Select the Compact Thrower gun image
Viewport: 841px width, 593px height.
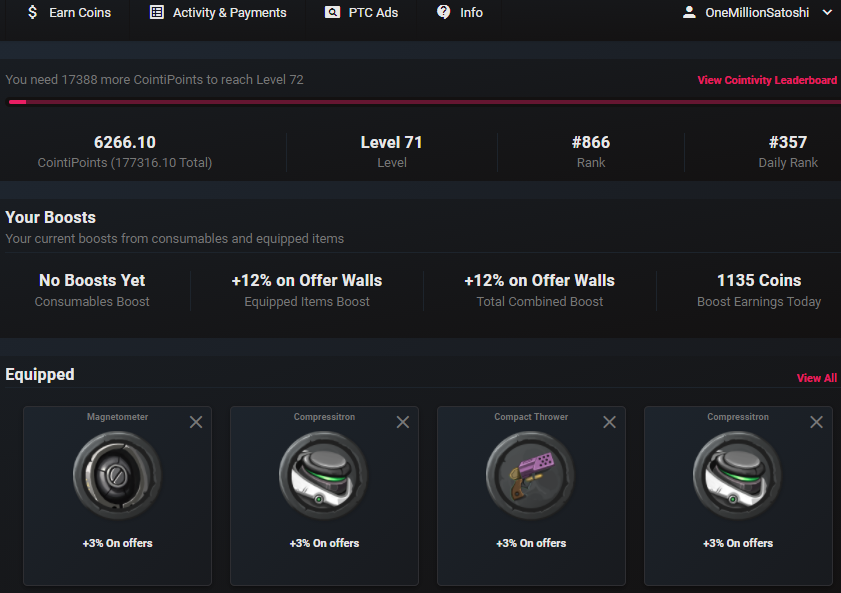coord(531,475)
